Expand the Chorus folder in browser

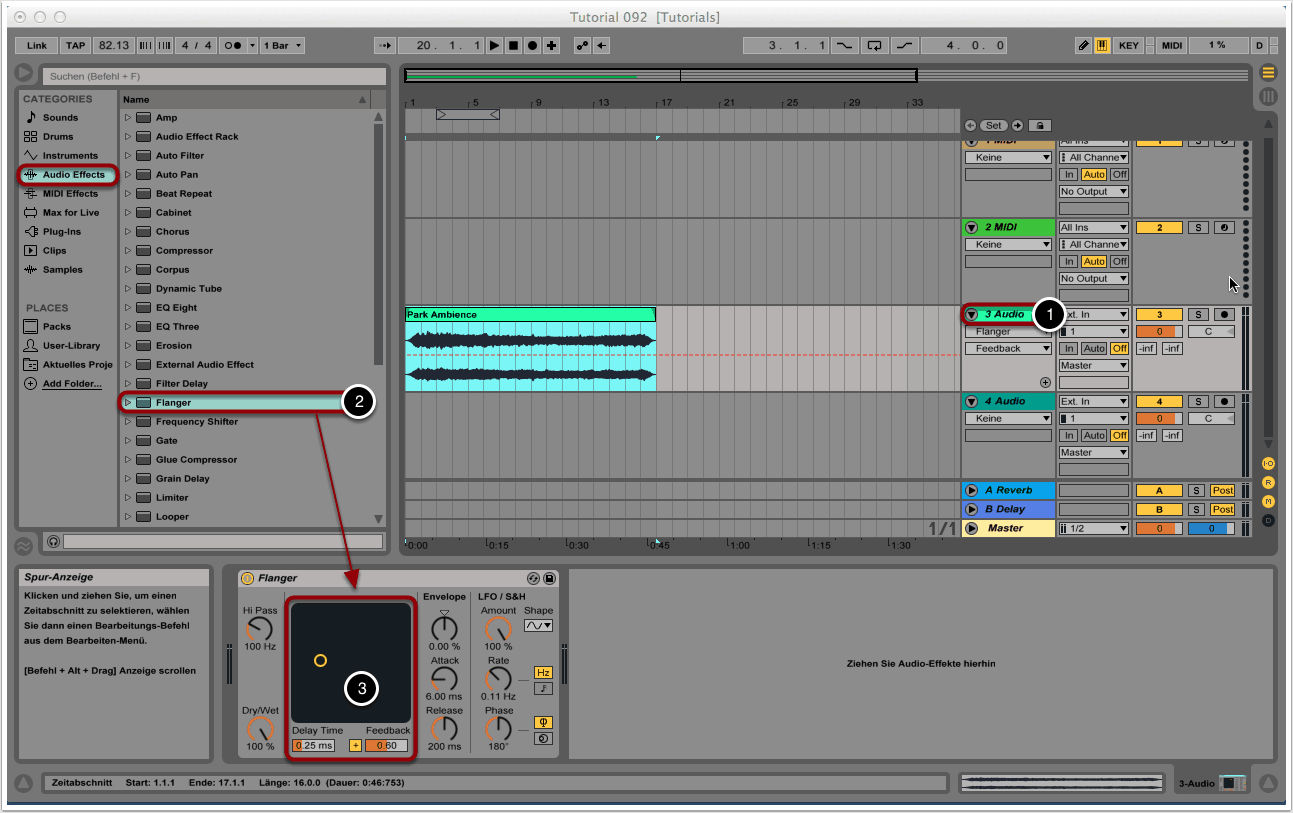pos(128,232)
